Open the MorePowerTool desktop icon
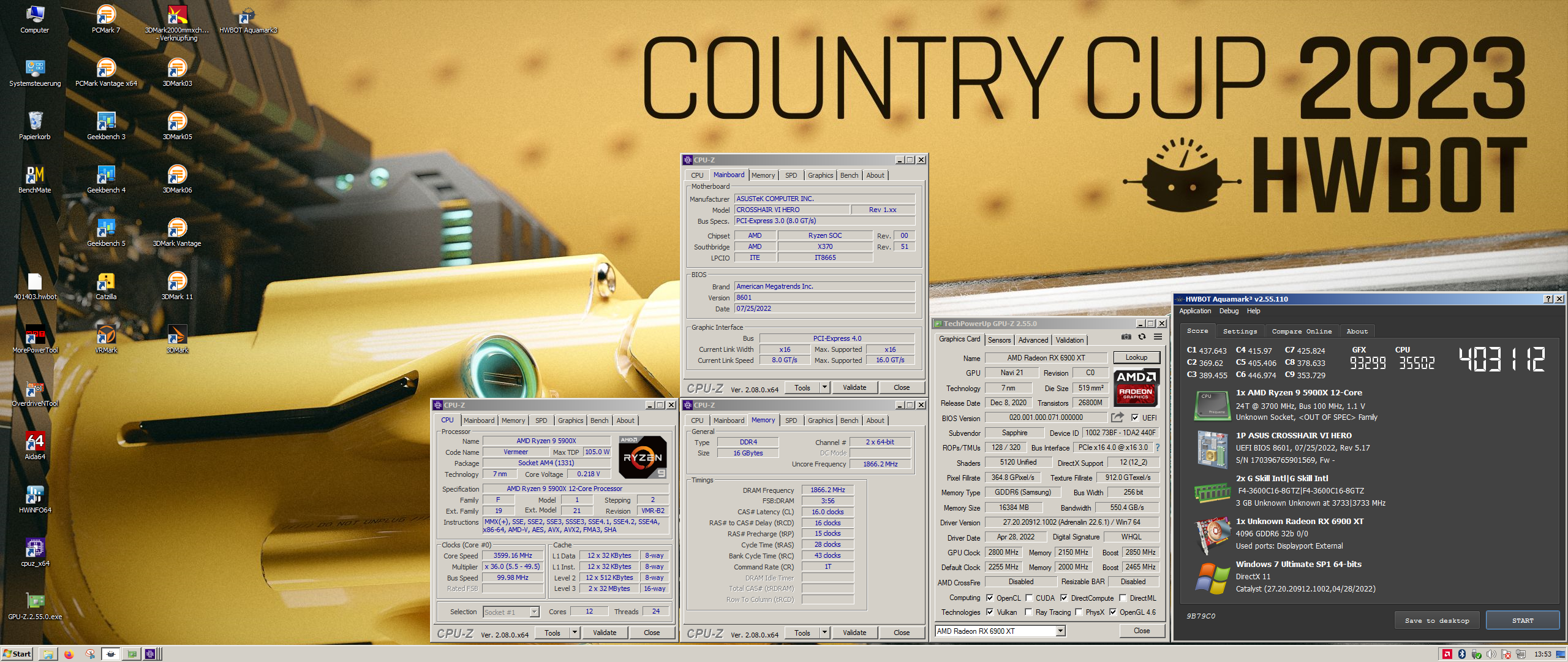 coord(35,339)
